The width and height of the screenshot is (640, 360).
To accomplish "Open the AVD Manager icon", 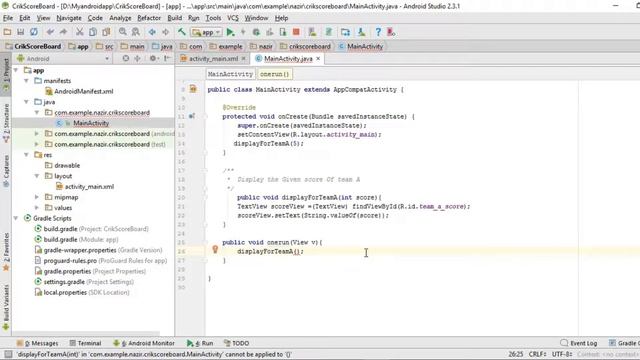I will tap(312, 32).
